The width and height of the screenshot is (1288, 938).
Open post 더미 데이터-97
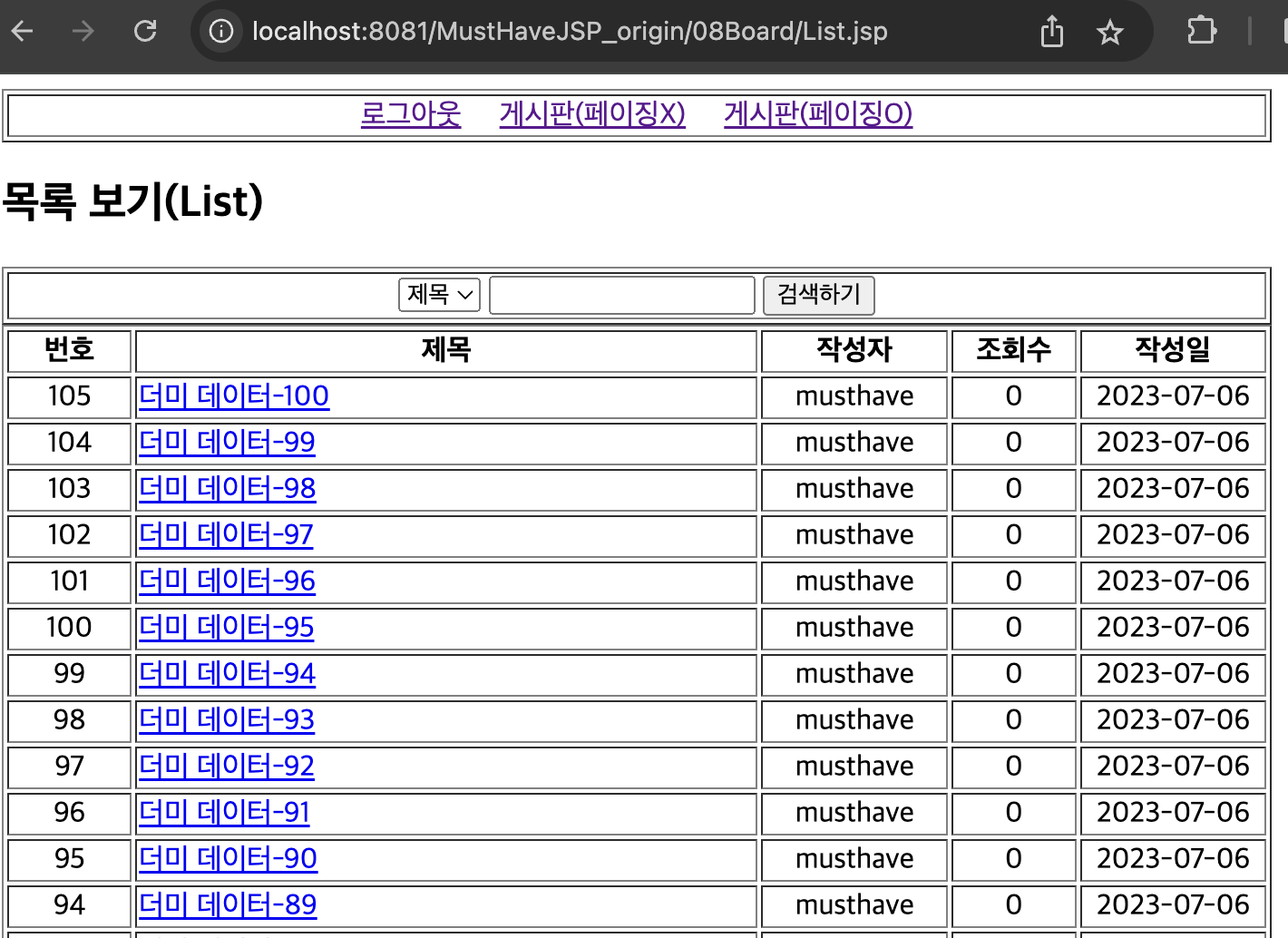pyautogui.click(x=226, y=535)
